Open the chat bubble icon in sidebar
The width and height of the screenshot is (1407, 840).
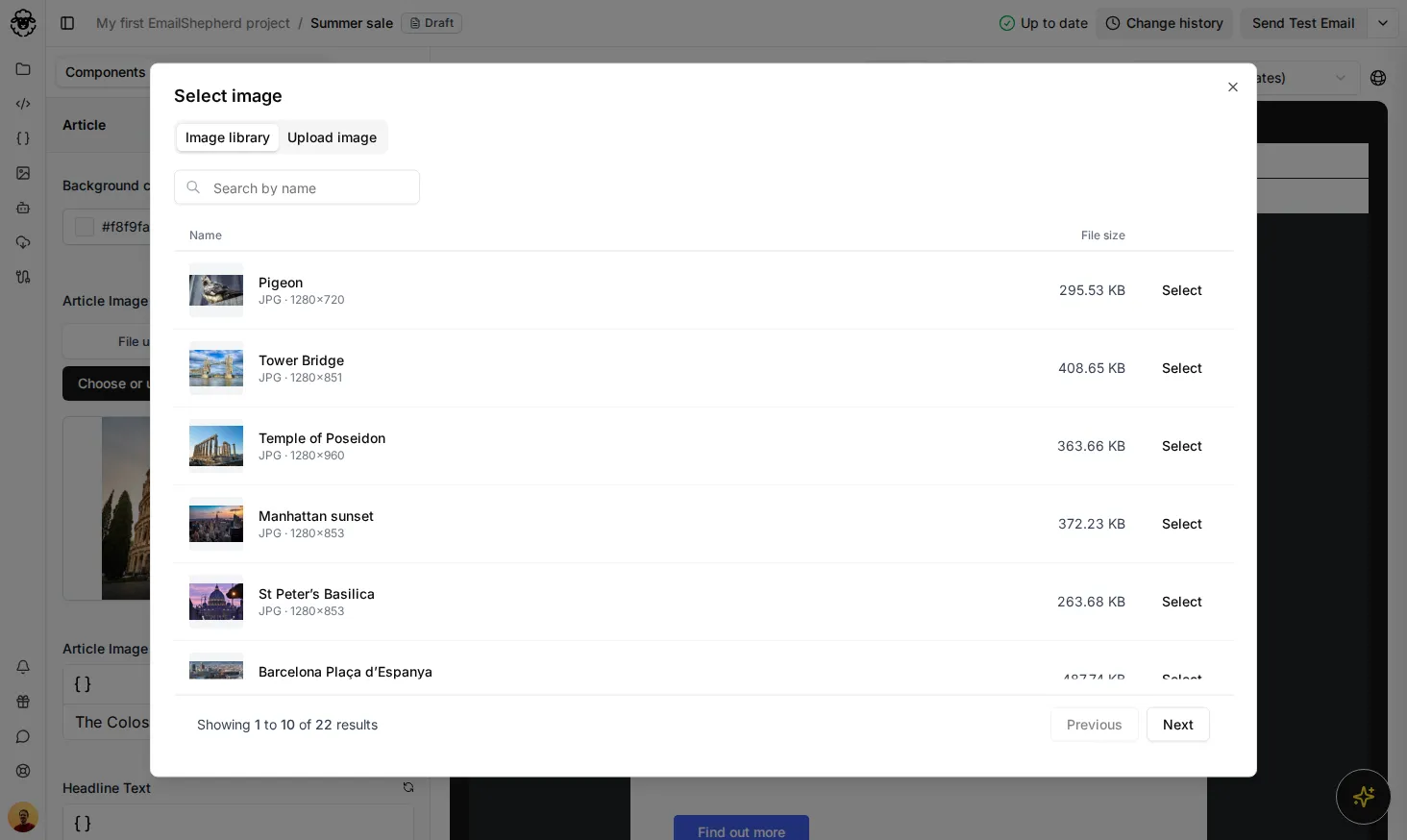tap(23, 736)
